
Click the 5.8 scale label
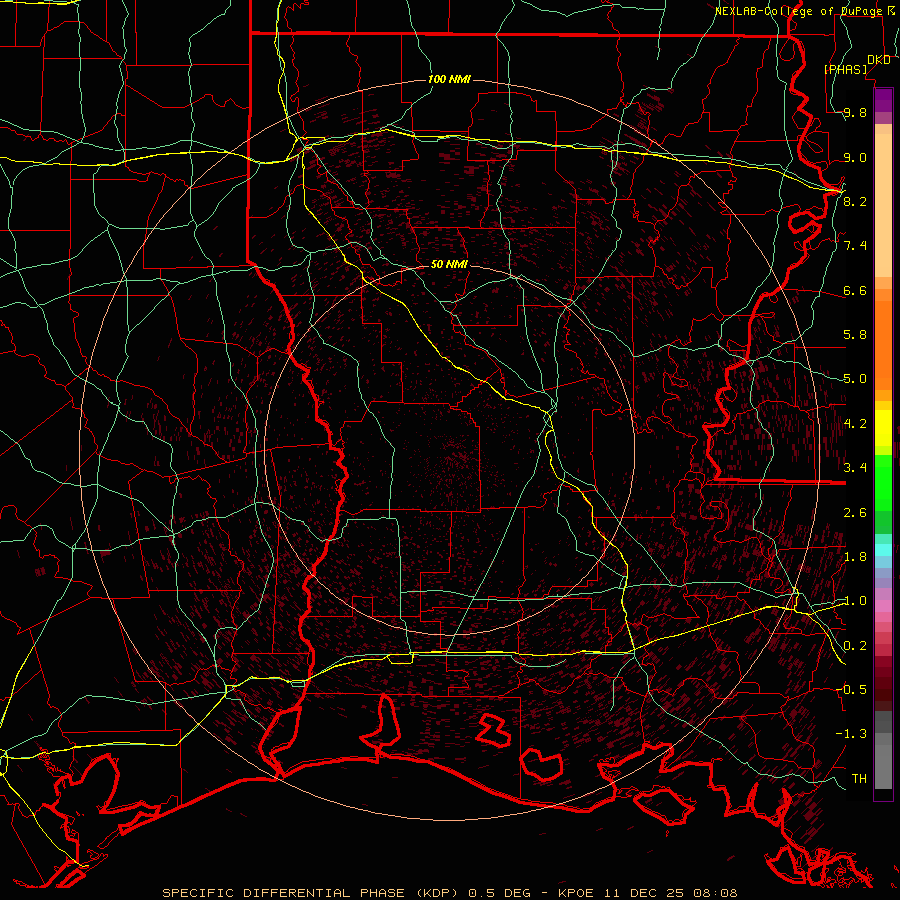pyautogui.click(x=855, y=334)
